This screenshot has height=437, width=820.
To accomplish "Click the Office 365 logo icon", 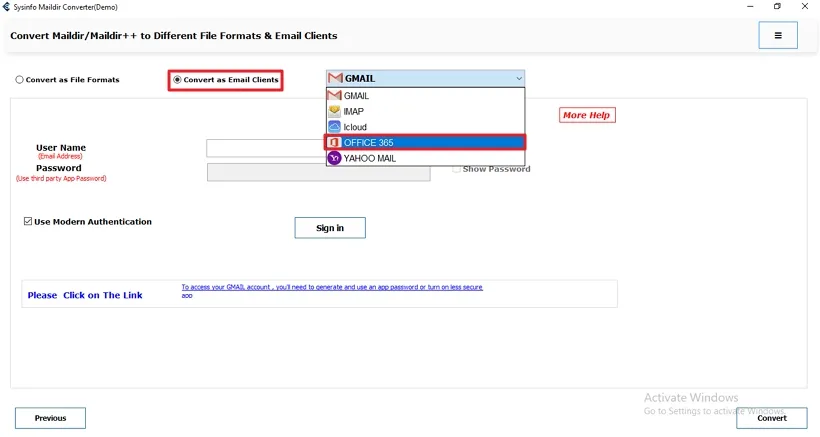I will pyautogui.click(x=334, y=142).
